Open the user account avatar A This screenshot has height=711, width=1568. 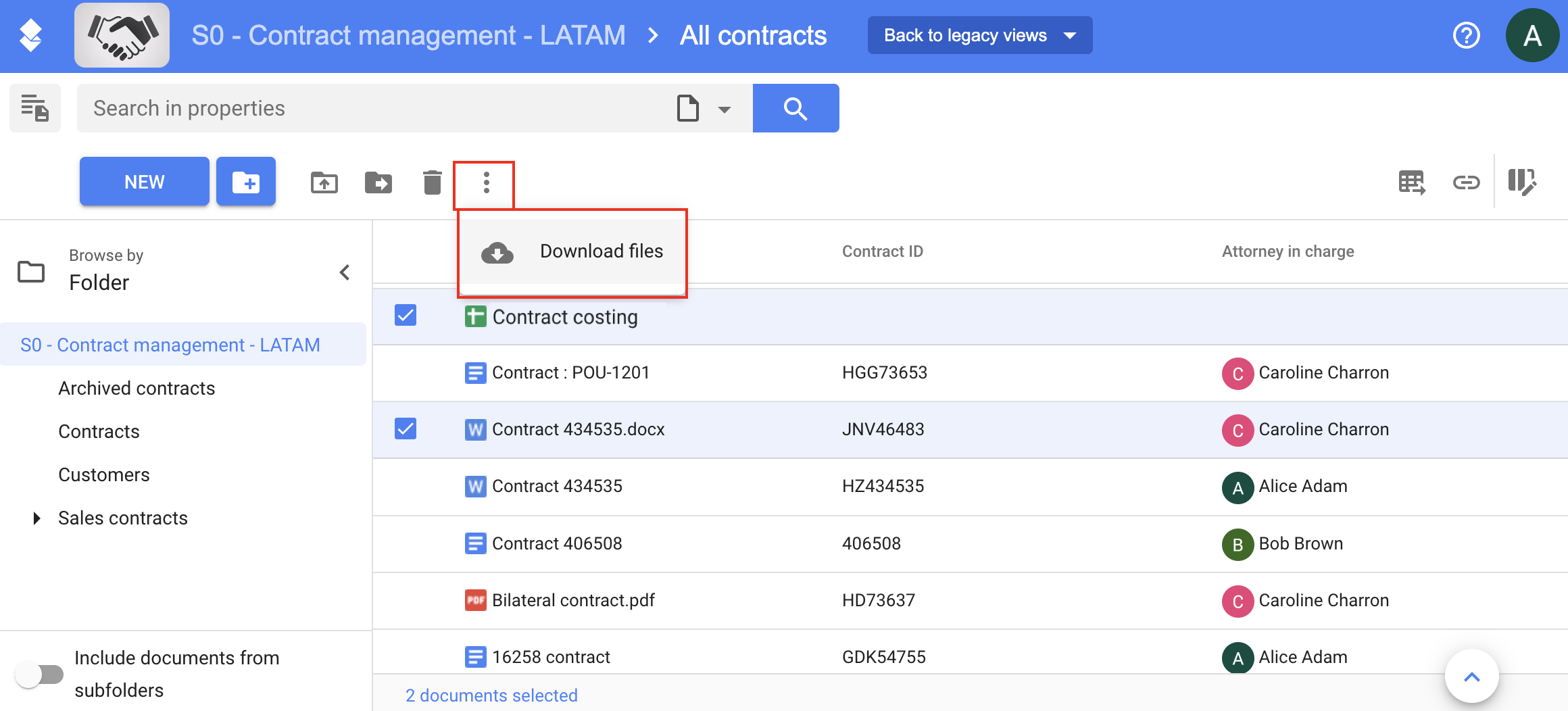click(1532, 35)
